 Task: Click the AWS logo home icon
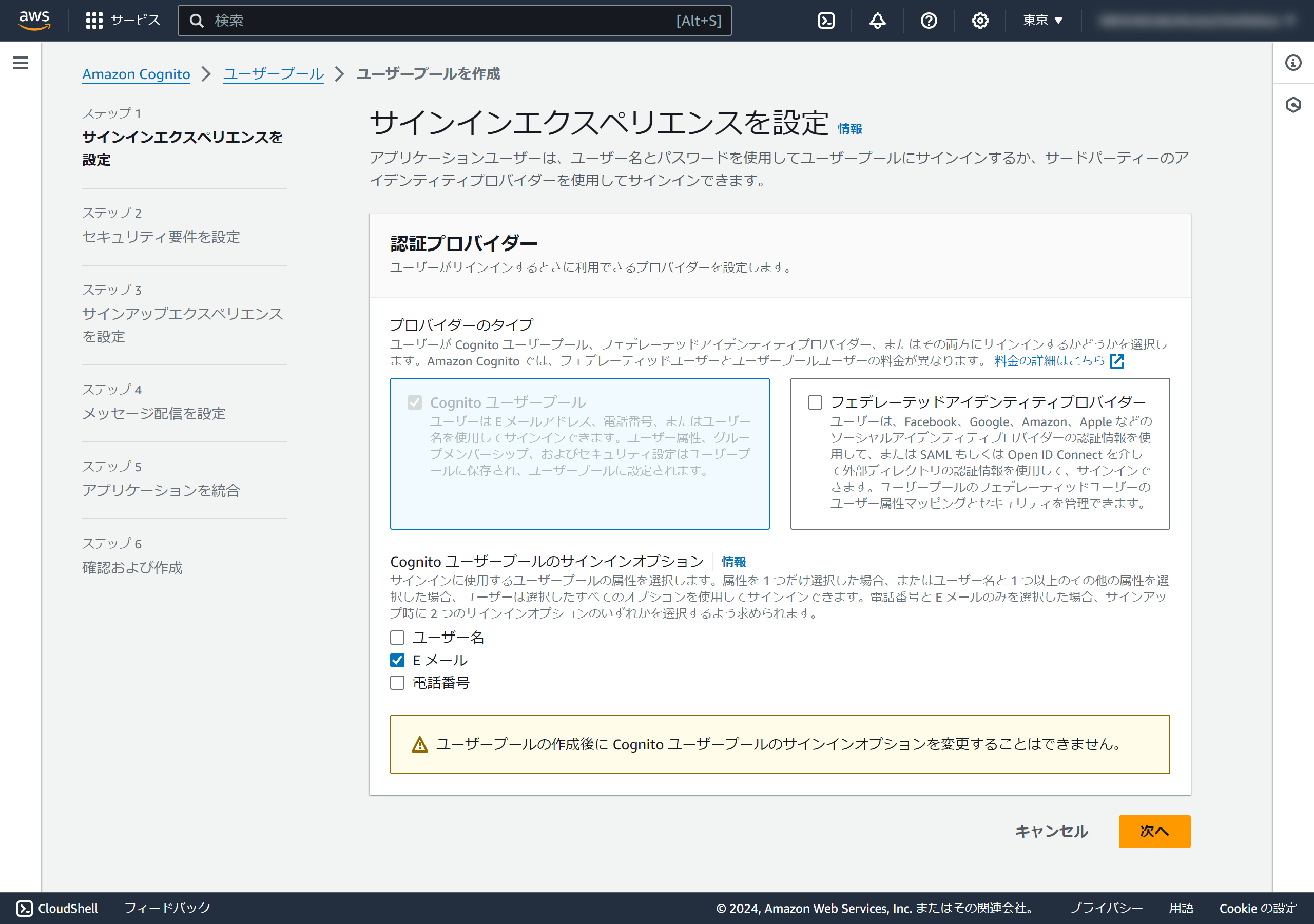click(x=34, y=20)
